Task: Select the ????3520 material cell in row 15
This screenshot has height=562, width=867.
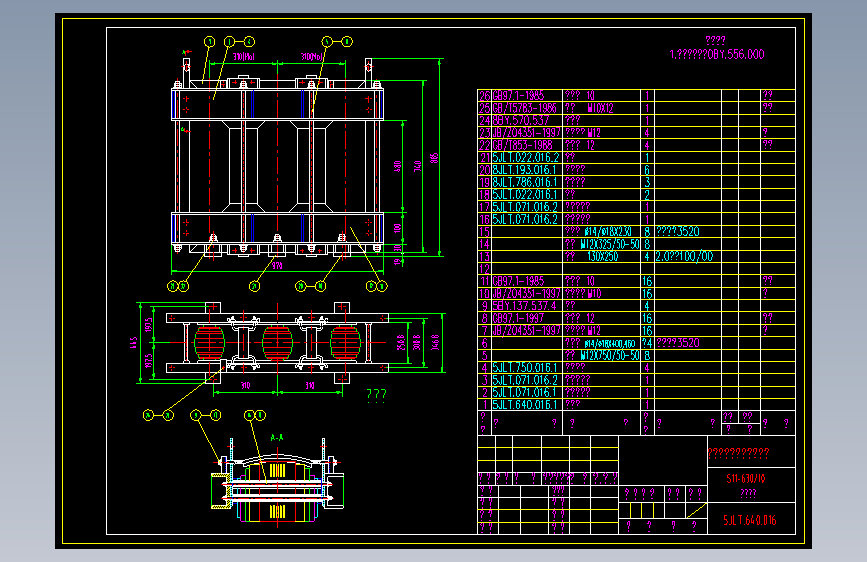Action: pos(678,232)
